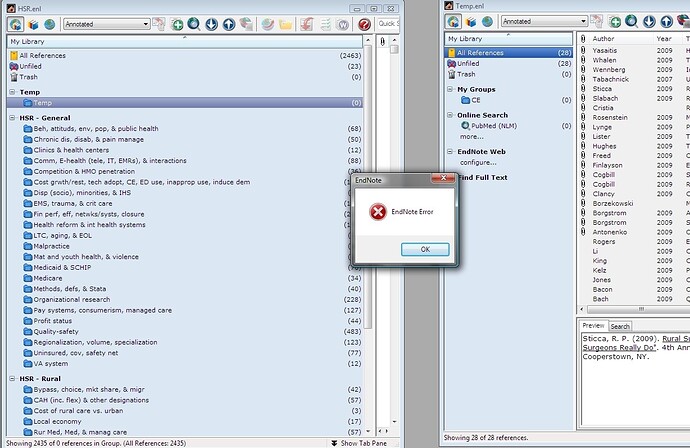Click Insert Citation icon in HSR toolbar
The height and width of the screenshot is (448, 690).
[x=307, y=24]
